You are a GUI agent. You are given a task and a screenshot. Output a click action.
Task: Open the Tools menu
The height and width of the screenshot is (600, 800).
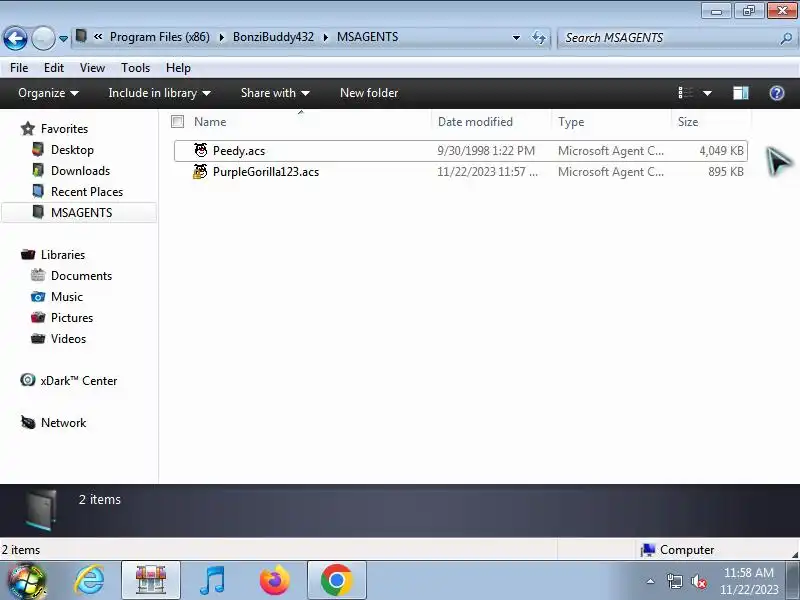(x=135, y=68)
